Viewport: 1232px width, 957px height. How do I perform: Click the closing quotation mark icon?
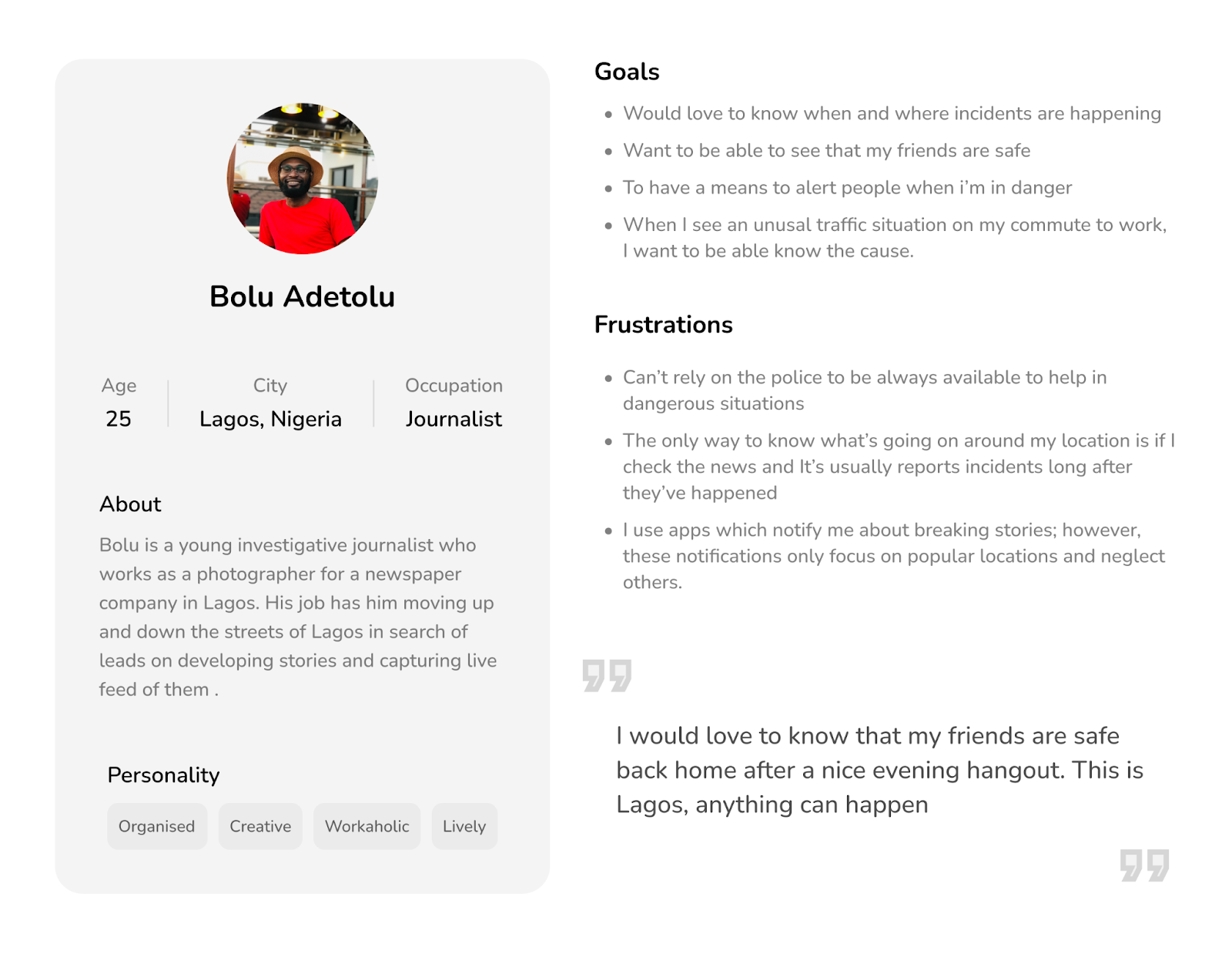pyautogui.click(x=1144, y=865)
